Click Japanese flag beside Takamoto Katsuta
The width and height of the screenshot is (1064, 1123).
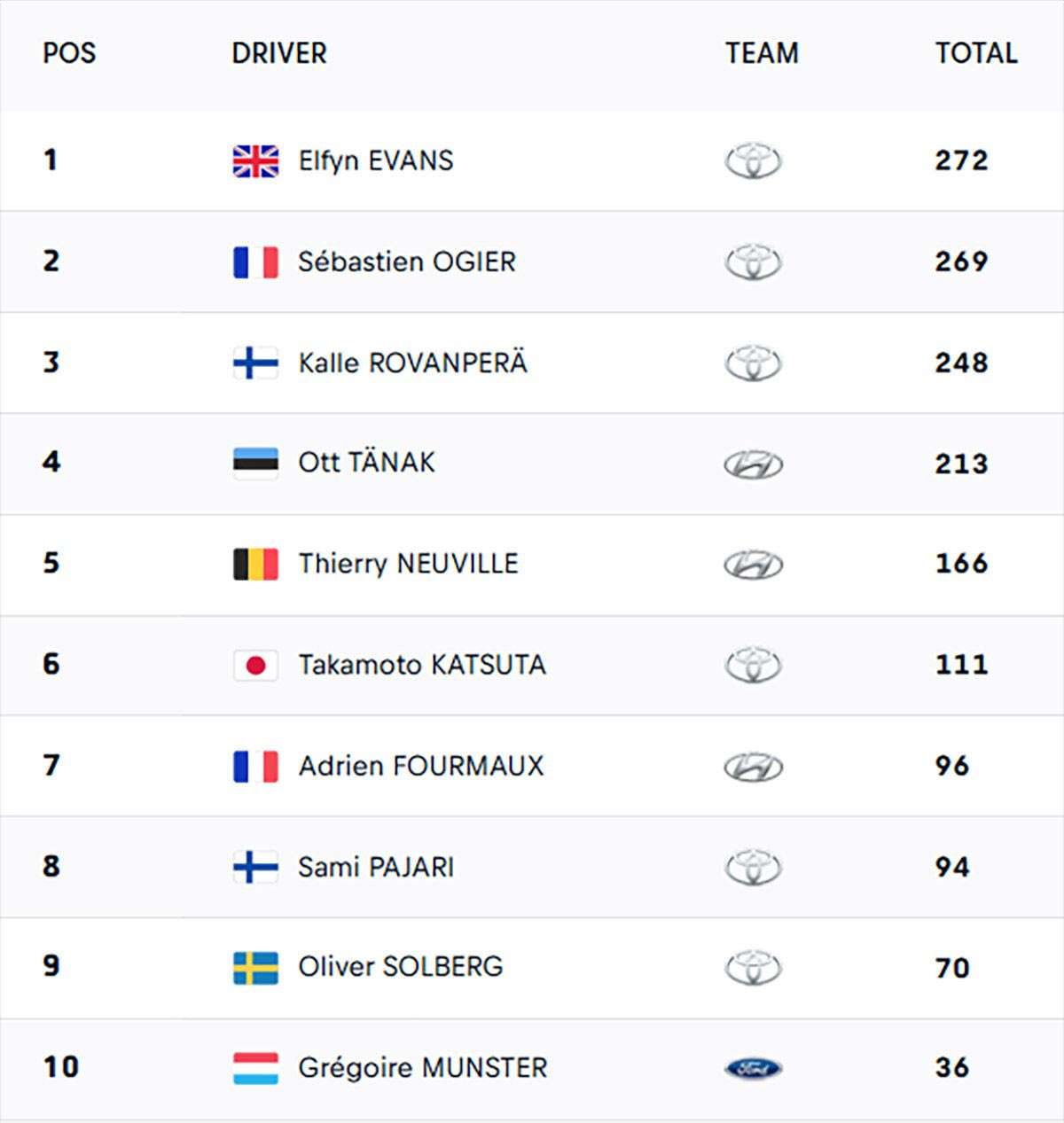click(x=255, y=665)
